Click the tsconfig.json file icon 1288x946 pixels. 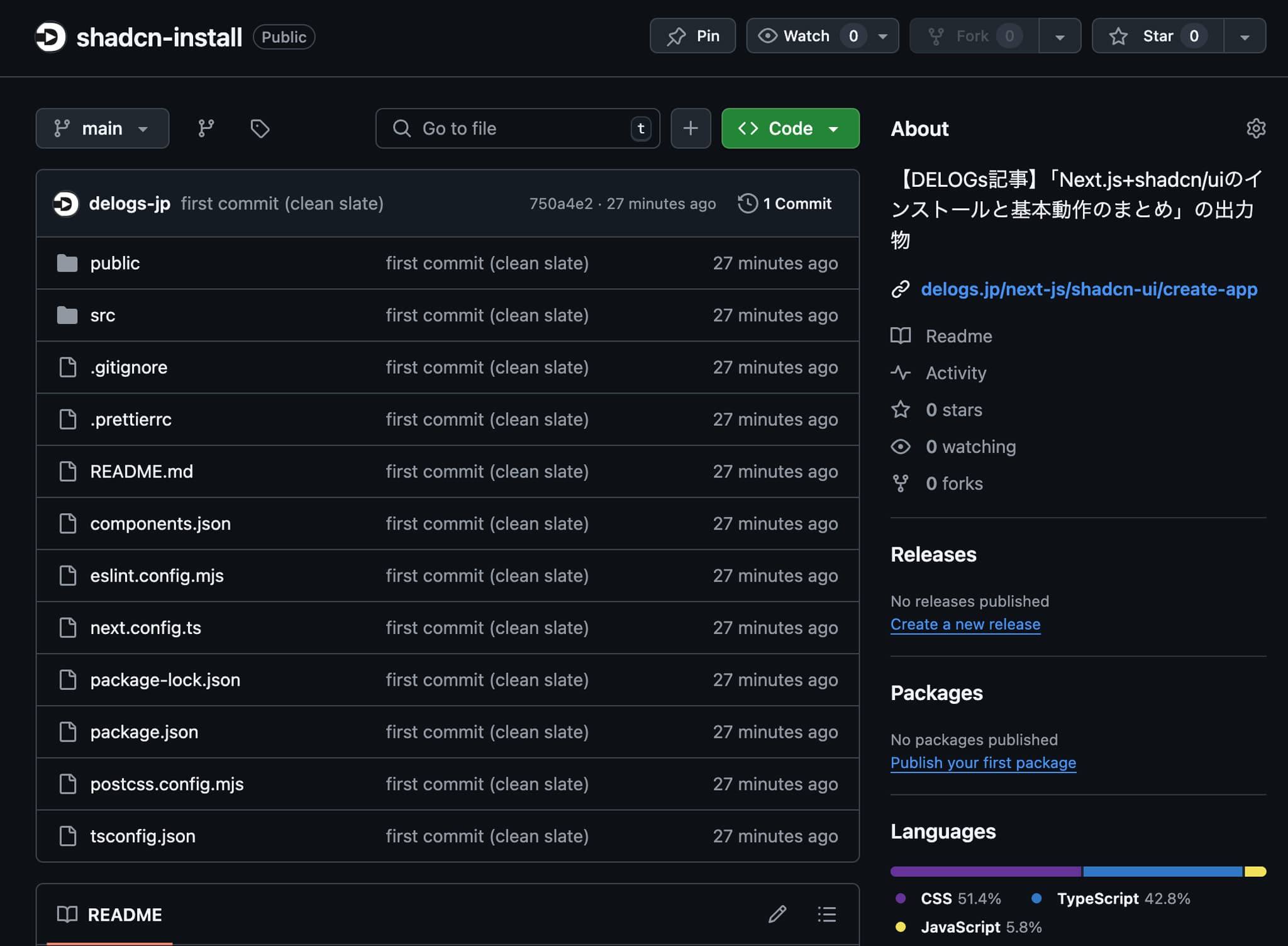coord(67,836)
